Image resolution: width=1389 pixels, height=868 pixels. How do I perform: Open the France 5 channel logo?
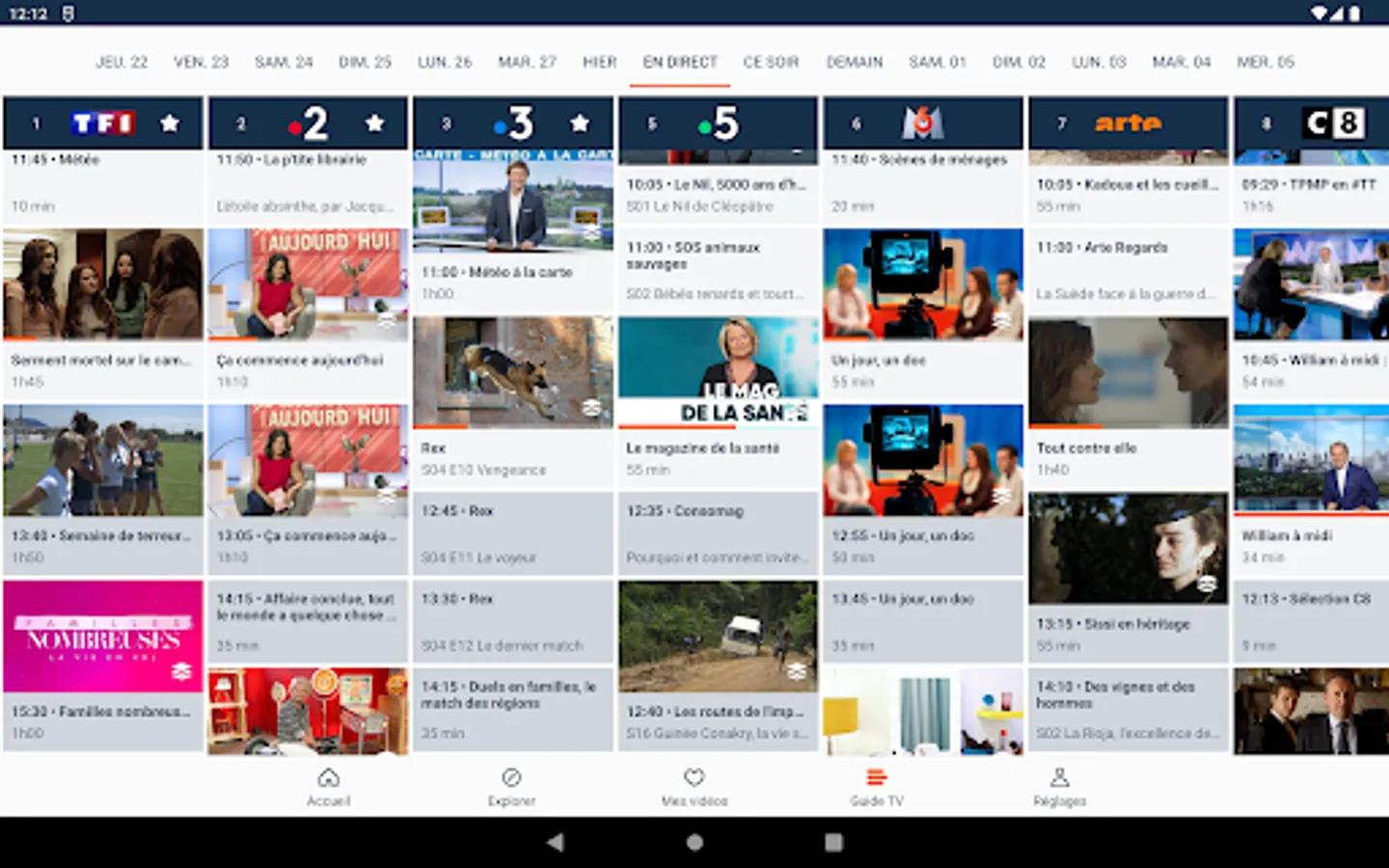tap(719, 123)
